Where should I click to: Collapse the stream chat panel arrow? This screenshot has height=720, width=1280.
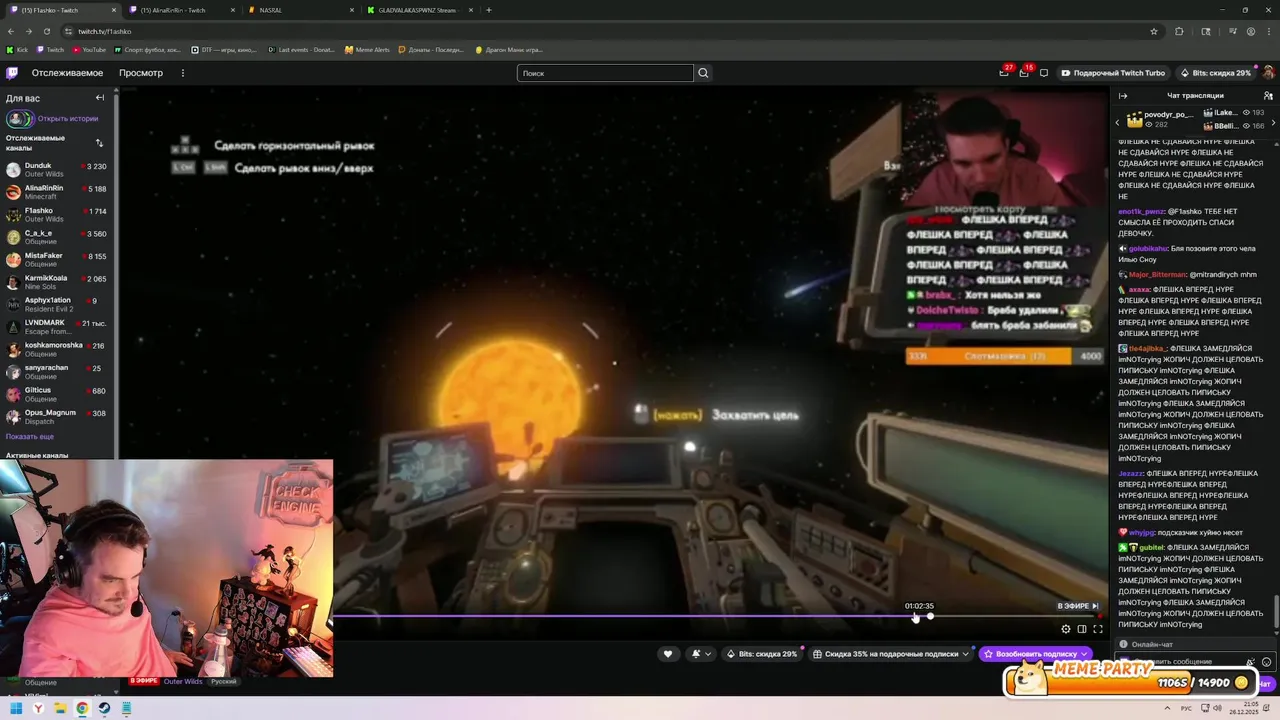coord(1123,96)
